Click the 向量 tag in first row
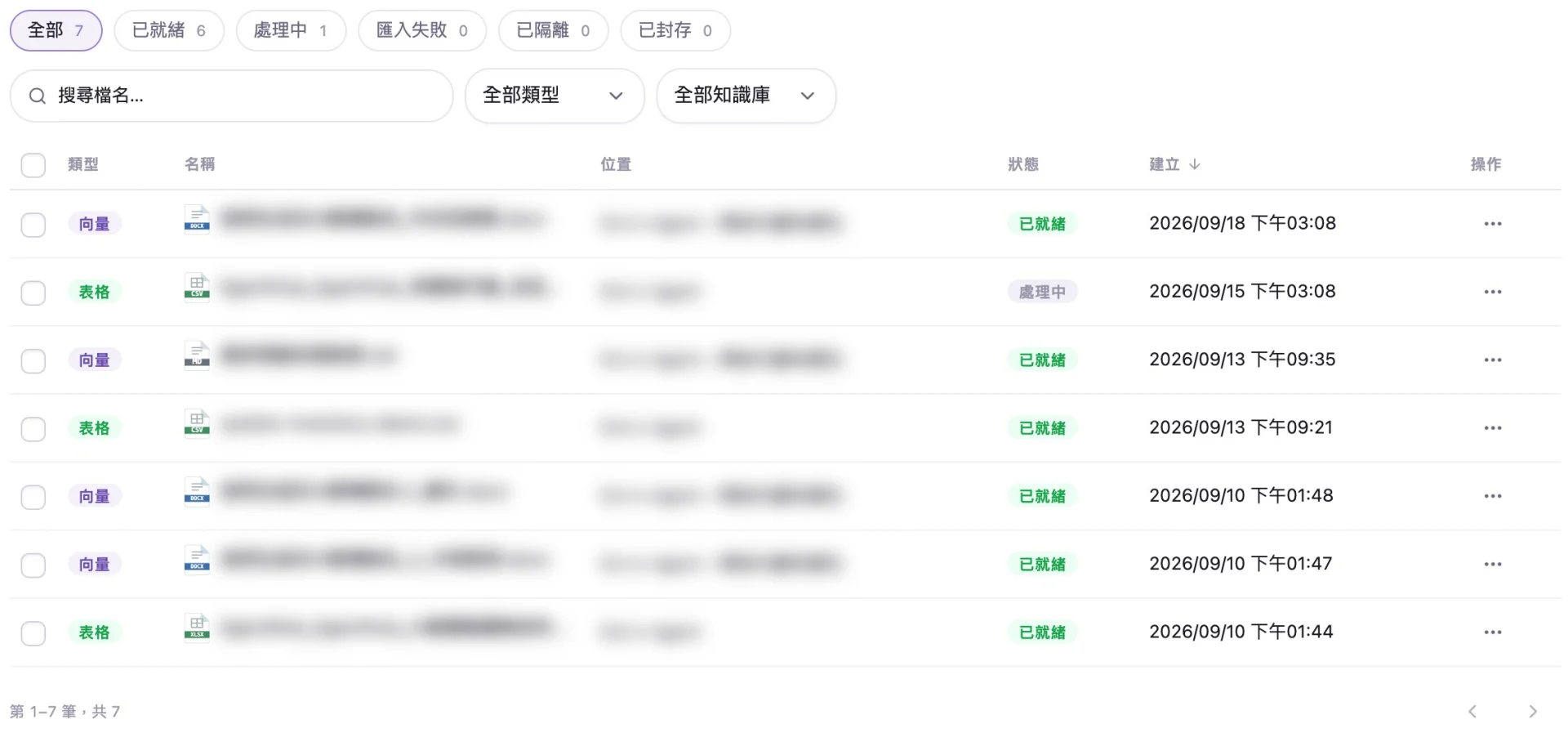The width and height of the screenshot is (1568, 742). pyautogui.click(x=95, y=224)
